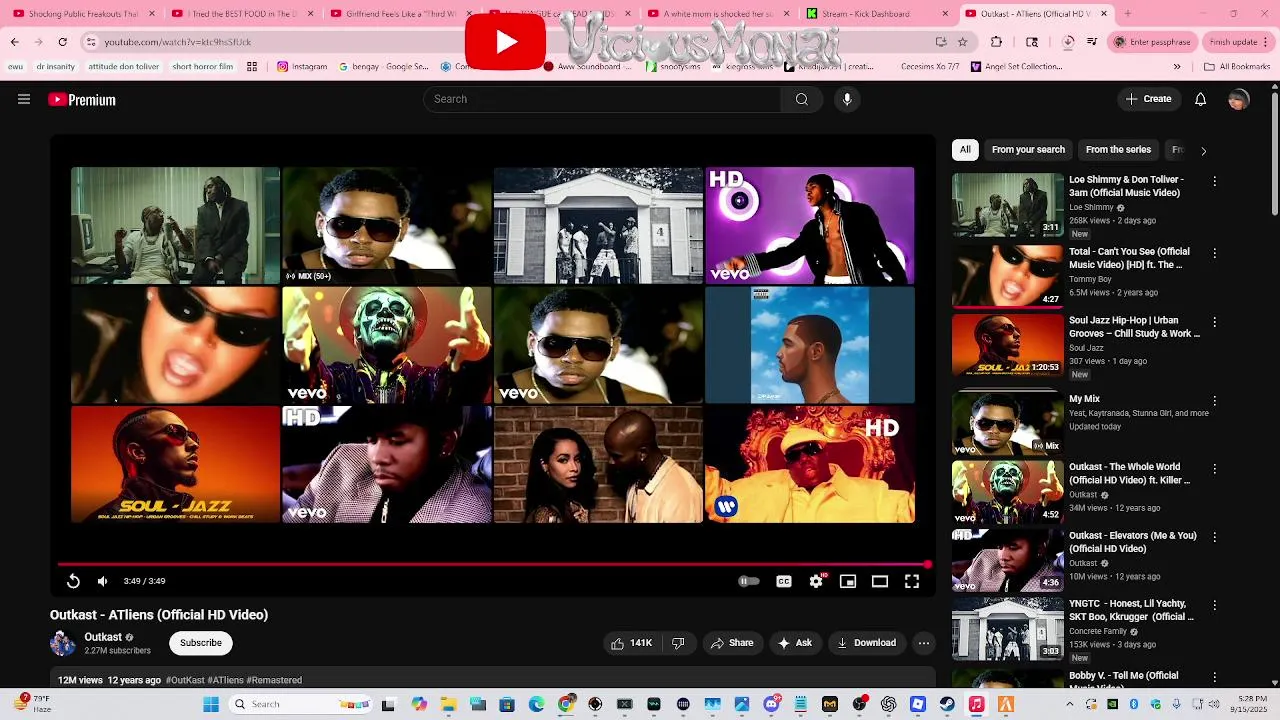Select From the series chip

tap(1118, 149)
